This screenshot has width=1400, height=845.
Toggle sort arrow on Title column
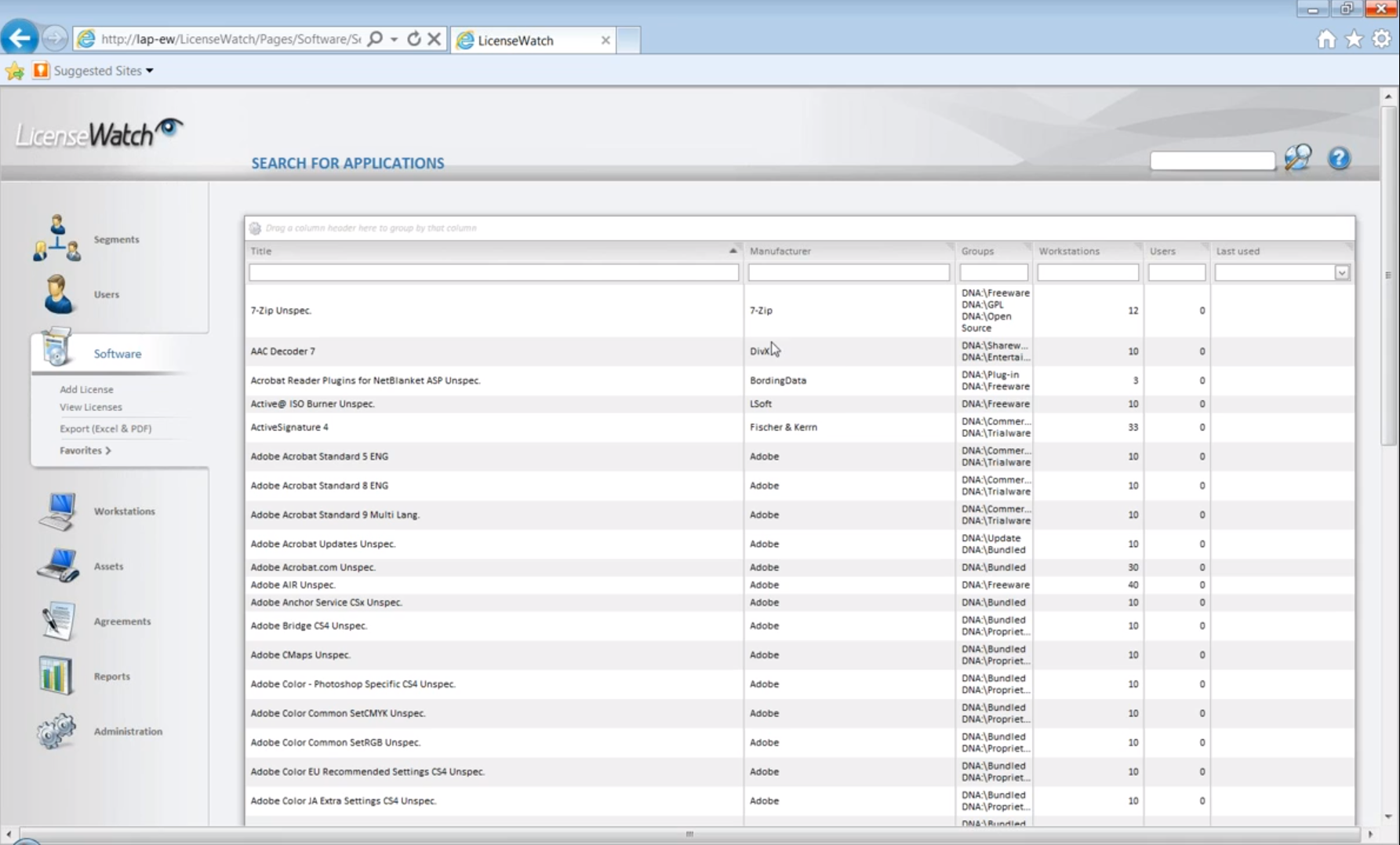(733, 251)
